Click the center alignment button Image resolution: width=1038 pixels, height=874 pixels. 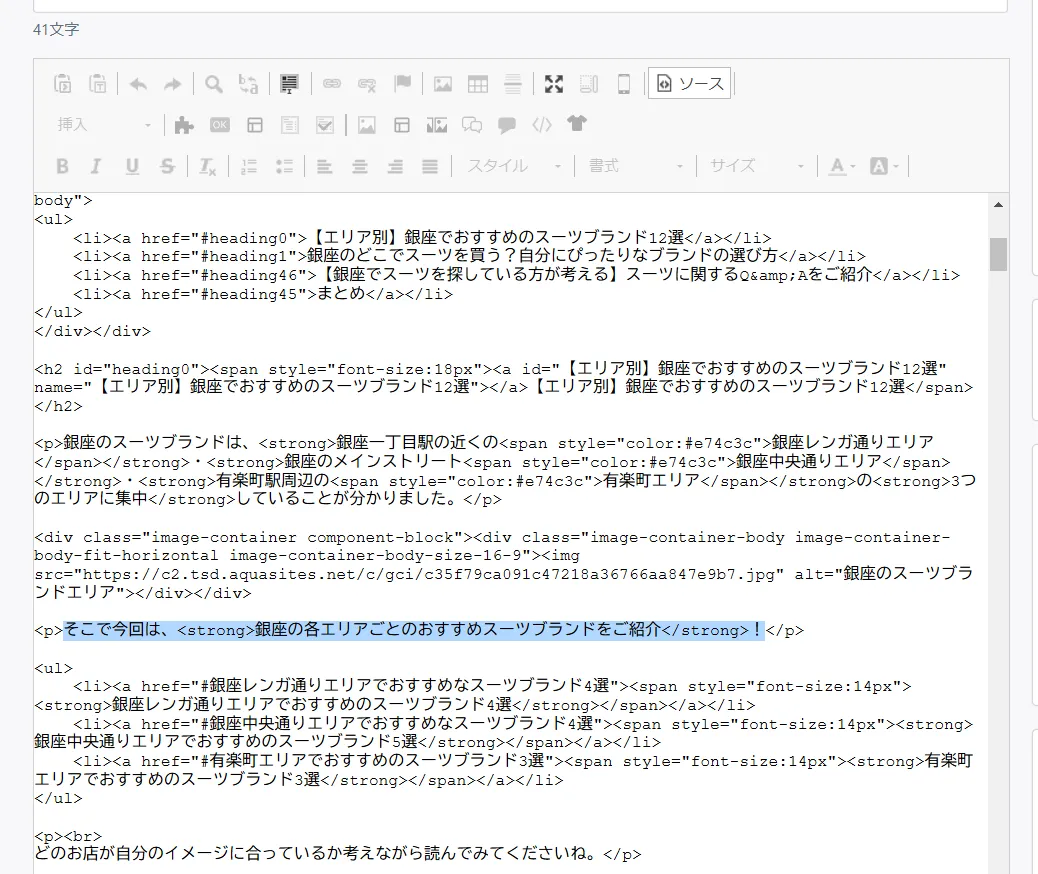(359, 165)
